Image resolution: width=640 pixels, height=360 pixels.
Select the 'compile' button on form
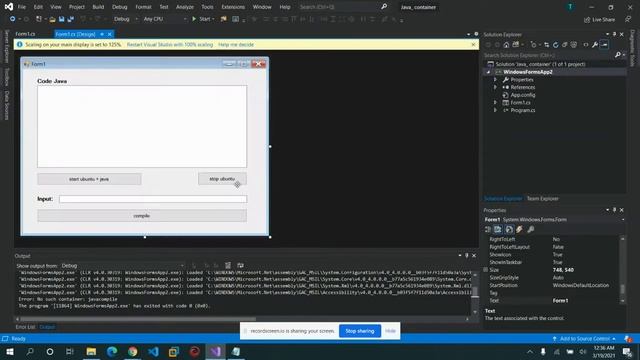coord(142,216)
